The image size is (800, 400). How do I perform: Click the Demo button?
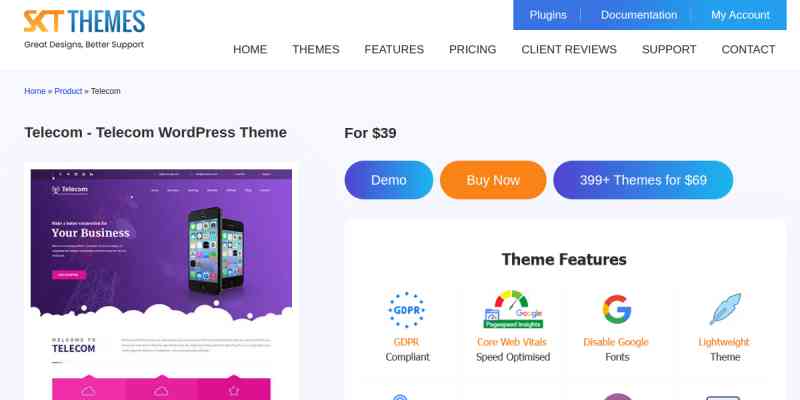[389, 180]
